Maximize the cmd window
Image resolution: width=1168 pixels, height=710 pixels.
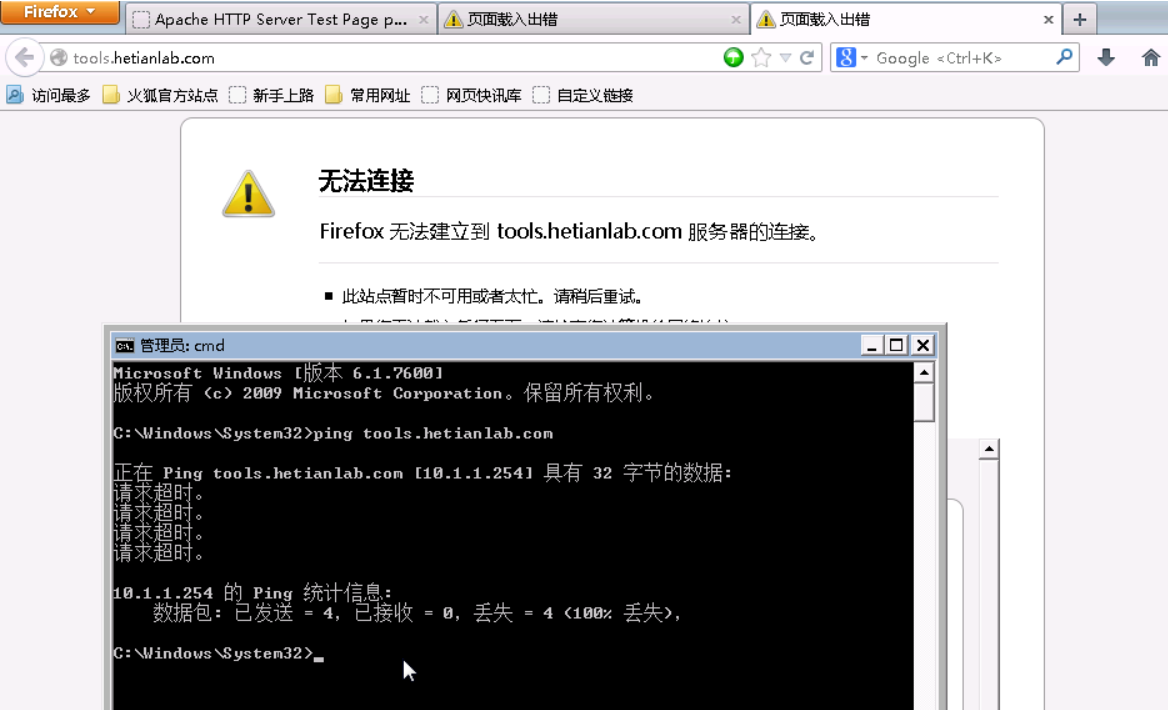[897, 345]
